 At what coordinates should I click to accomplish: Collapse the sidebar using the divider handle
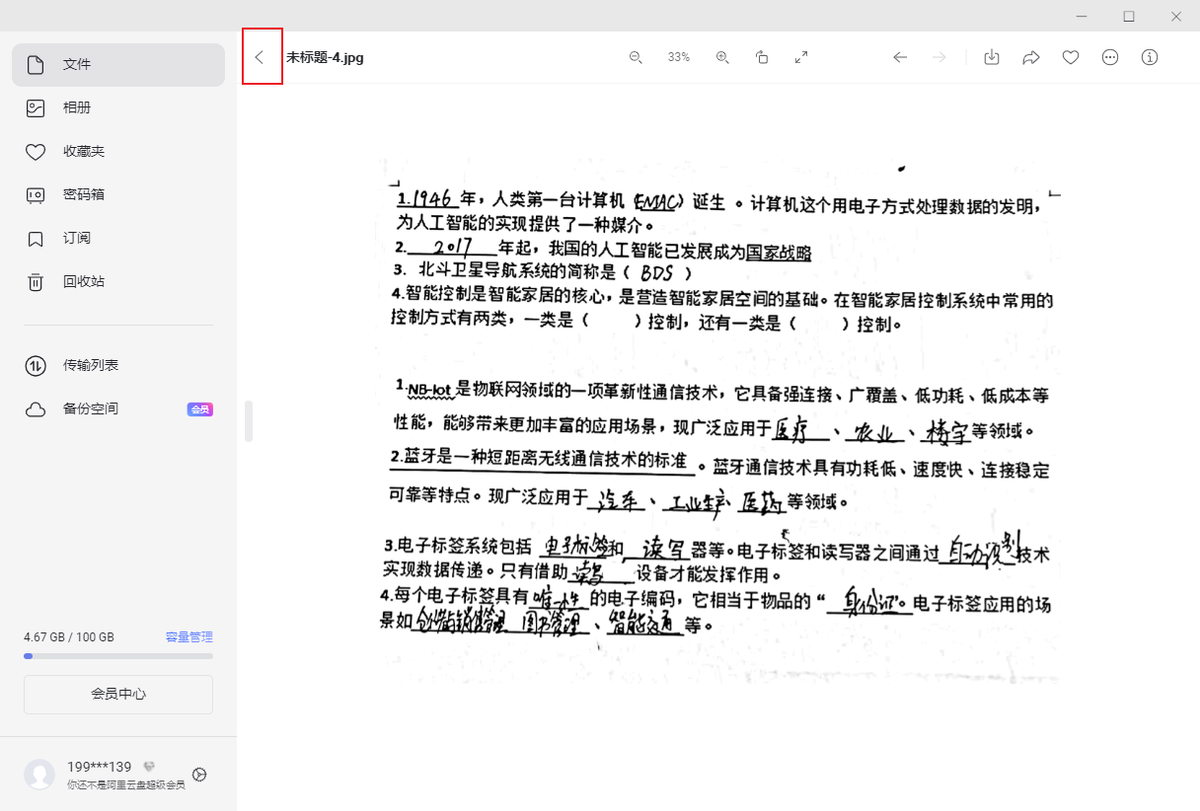point(248,421)
